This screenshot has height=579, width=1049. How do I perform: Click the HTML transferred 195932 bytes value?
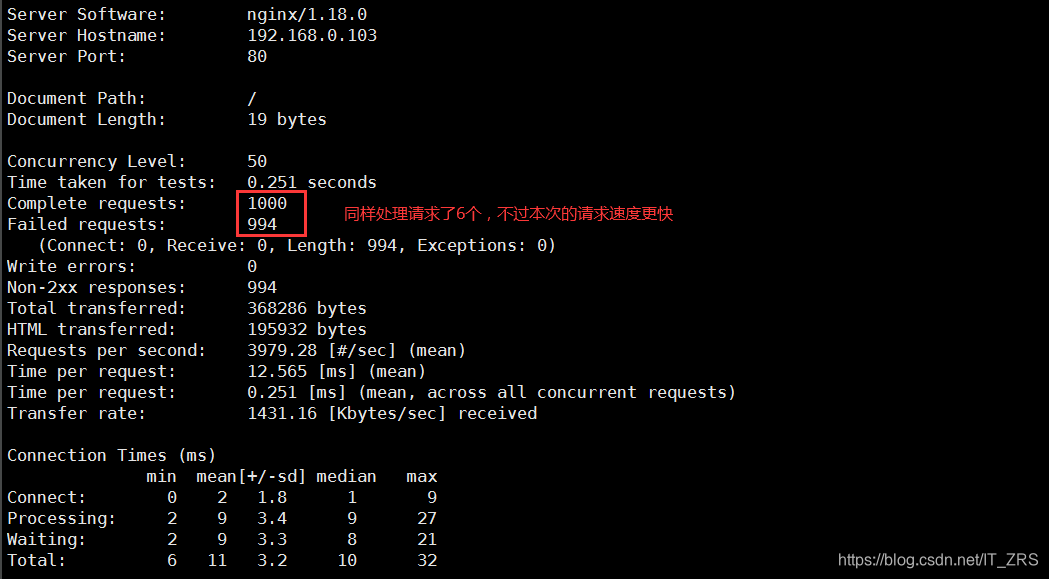(307, 329)
